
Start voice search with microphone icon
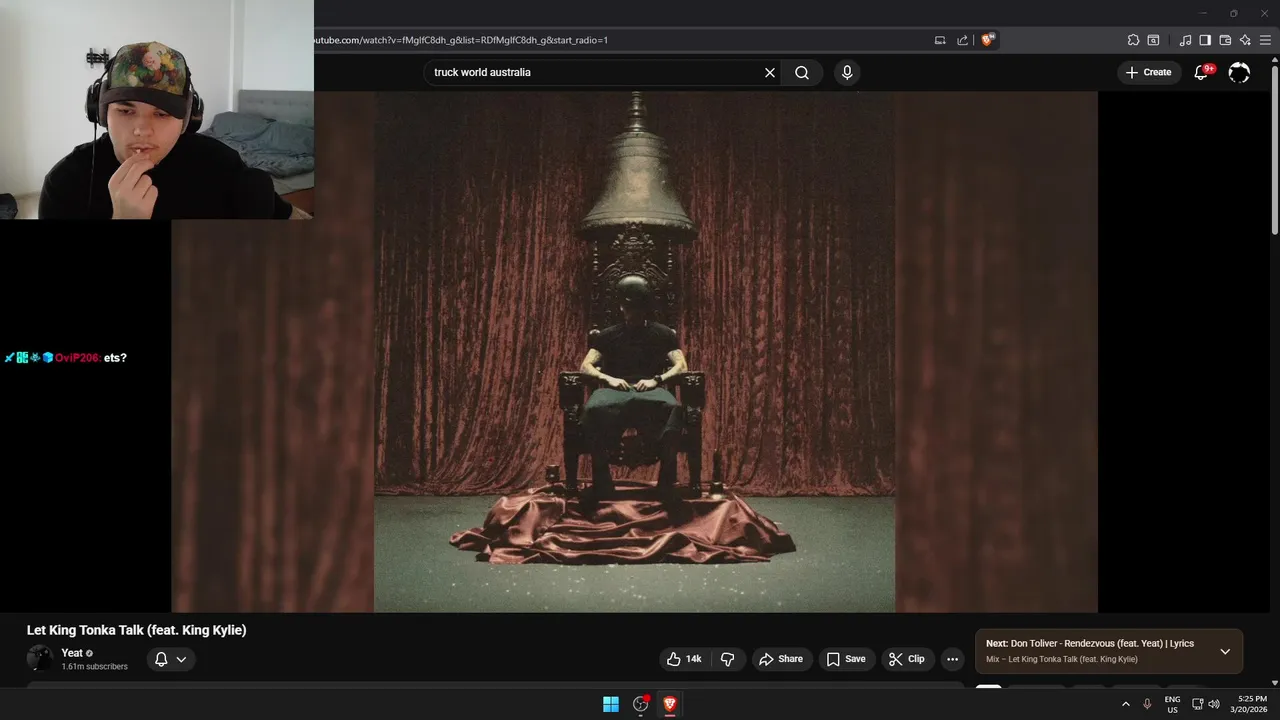[847, 72]
